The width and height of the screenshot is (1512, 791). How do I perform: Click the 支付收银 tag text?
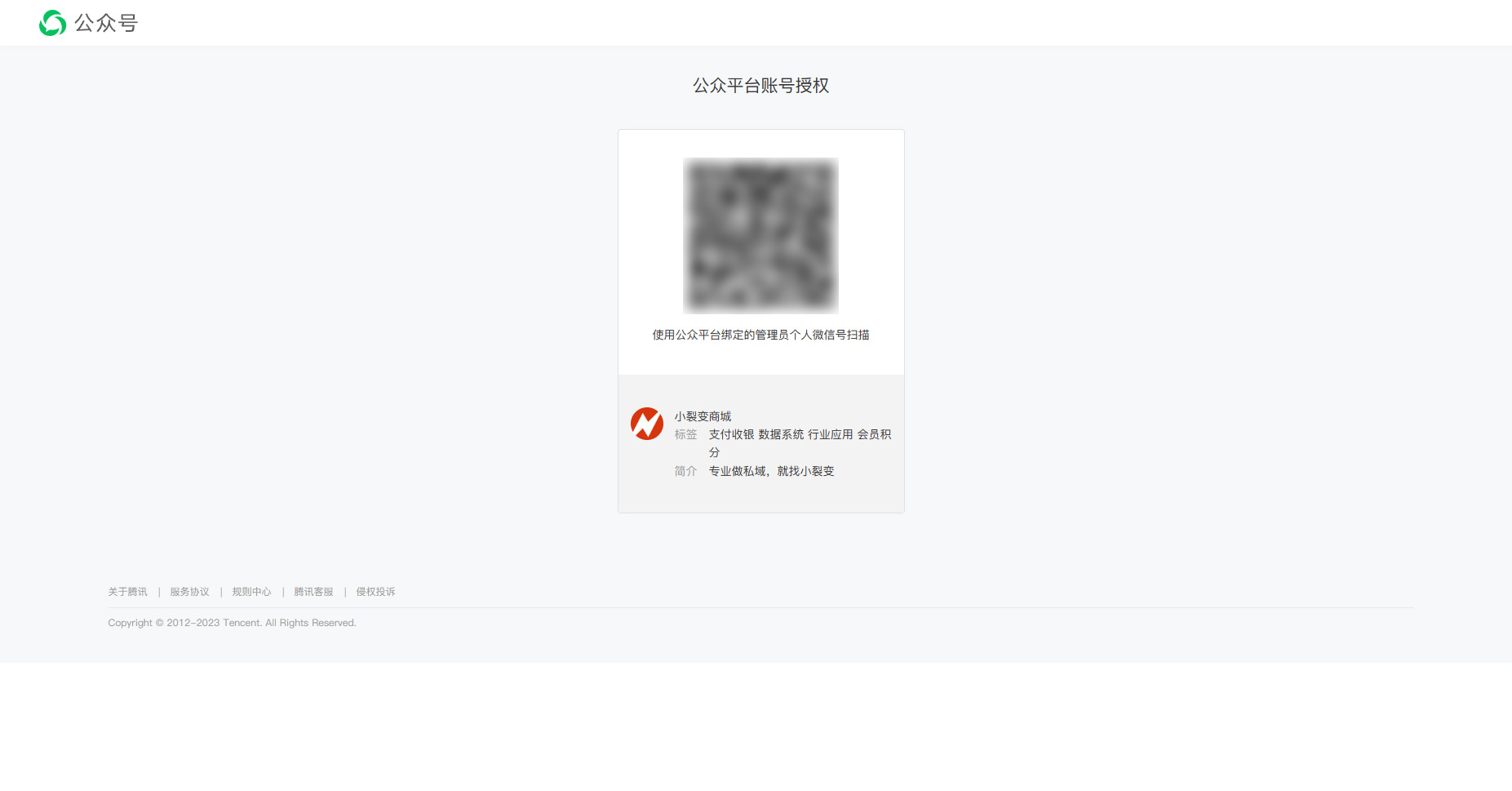(731, 434)
